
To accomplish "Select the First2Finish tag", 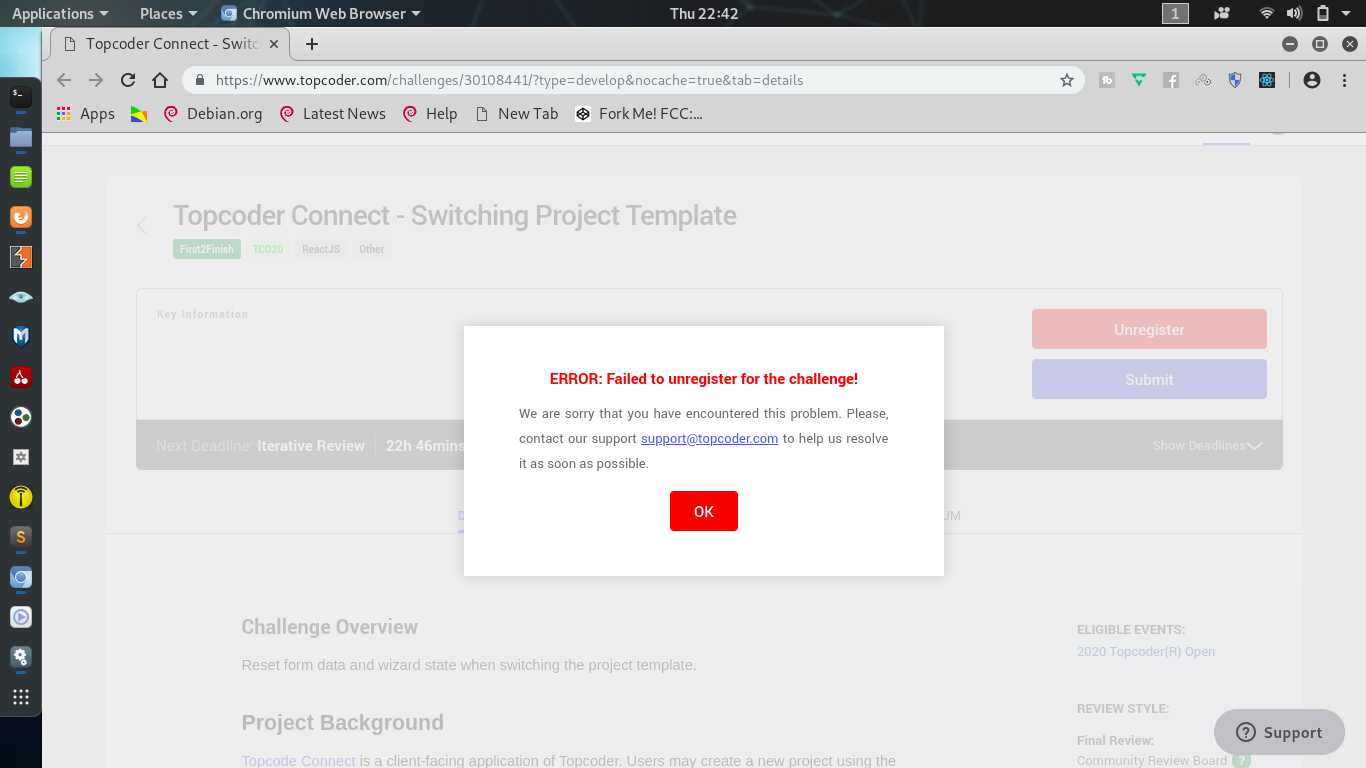I will point(207,249).
